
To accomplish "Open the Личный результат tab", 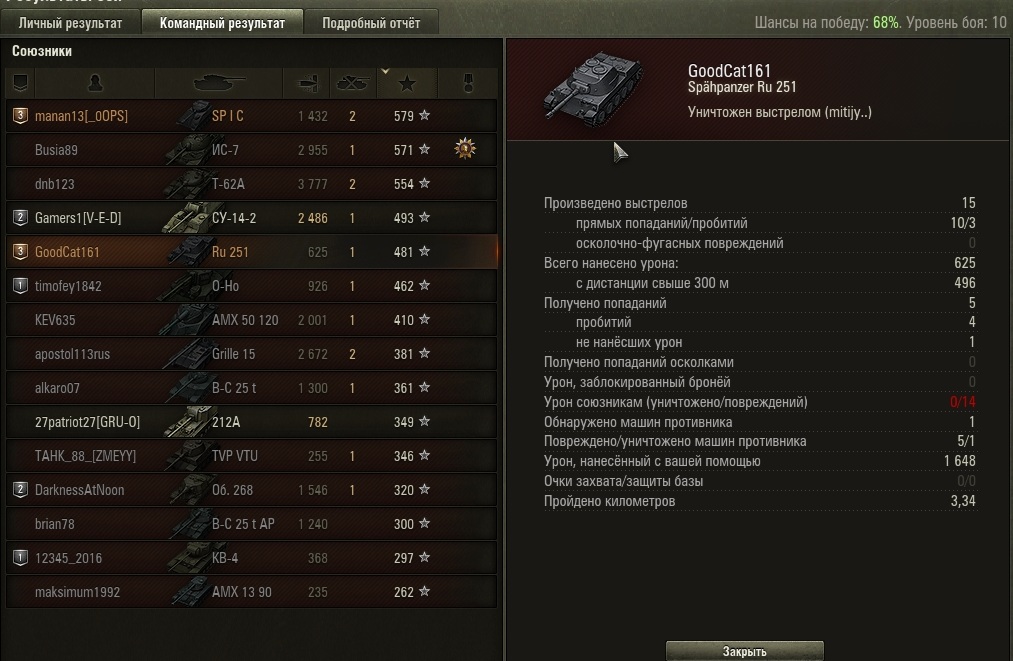I will pos(70,23).
